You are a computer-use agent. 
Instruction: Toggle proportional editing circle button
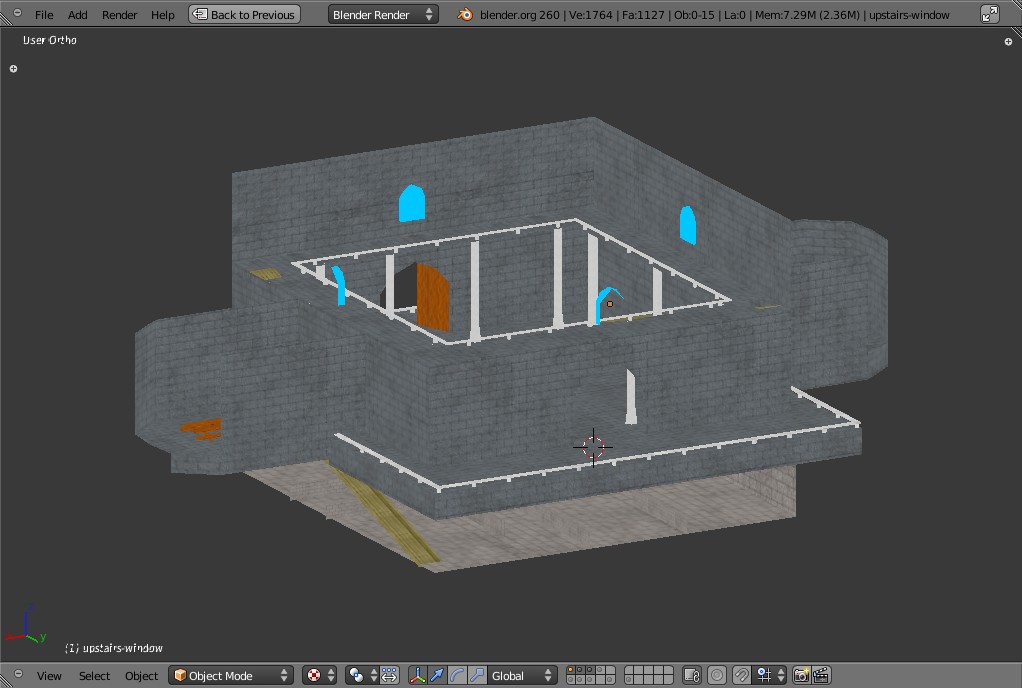click(x=716, y=676)
